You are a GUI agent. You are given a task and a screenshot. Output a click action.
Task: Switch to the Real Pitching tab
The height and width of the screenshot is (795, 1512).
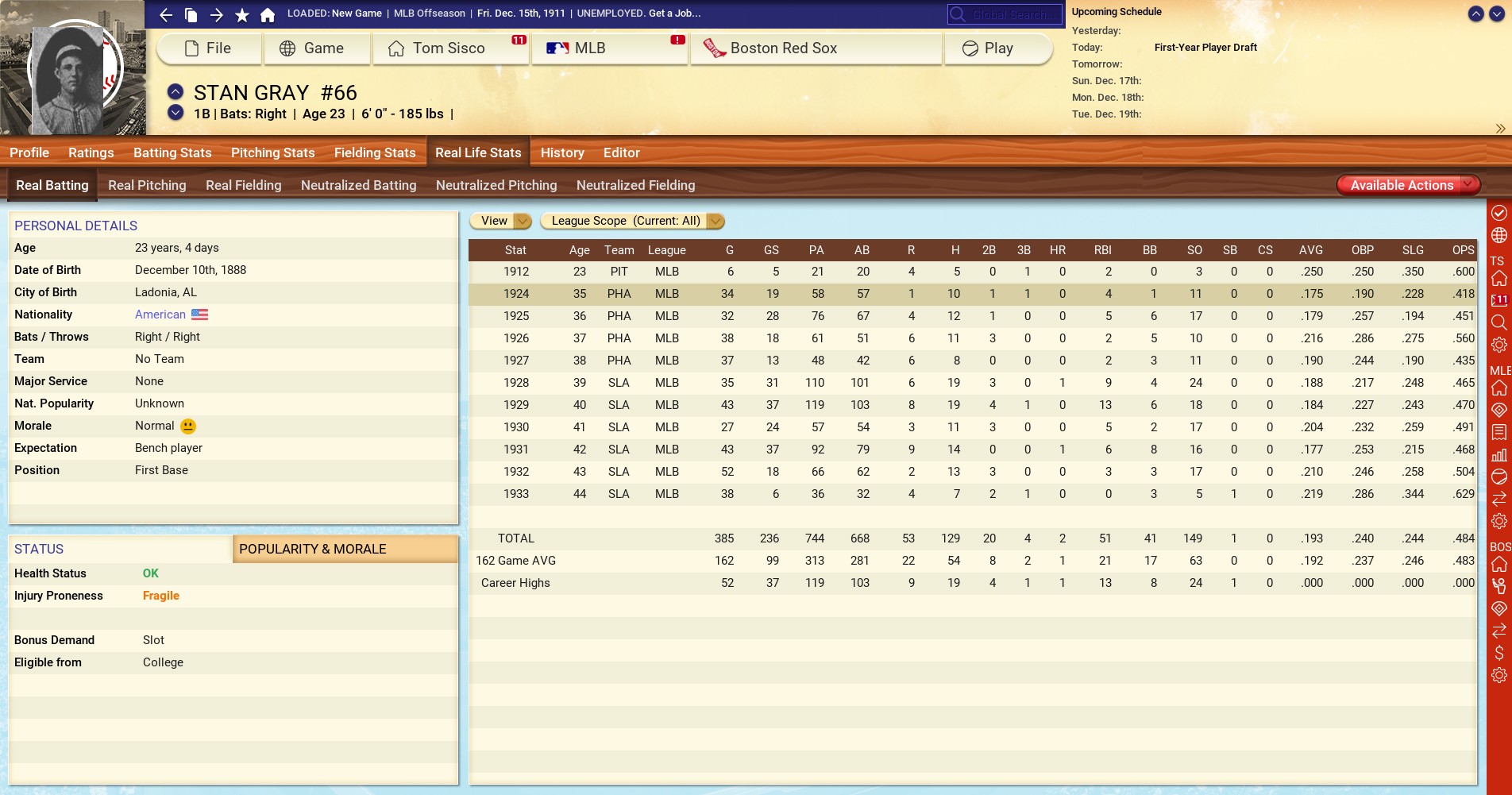click(x=147, y=185)
